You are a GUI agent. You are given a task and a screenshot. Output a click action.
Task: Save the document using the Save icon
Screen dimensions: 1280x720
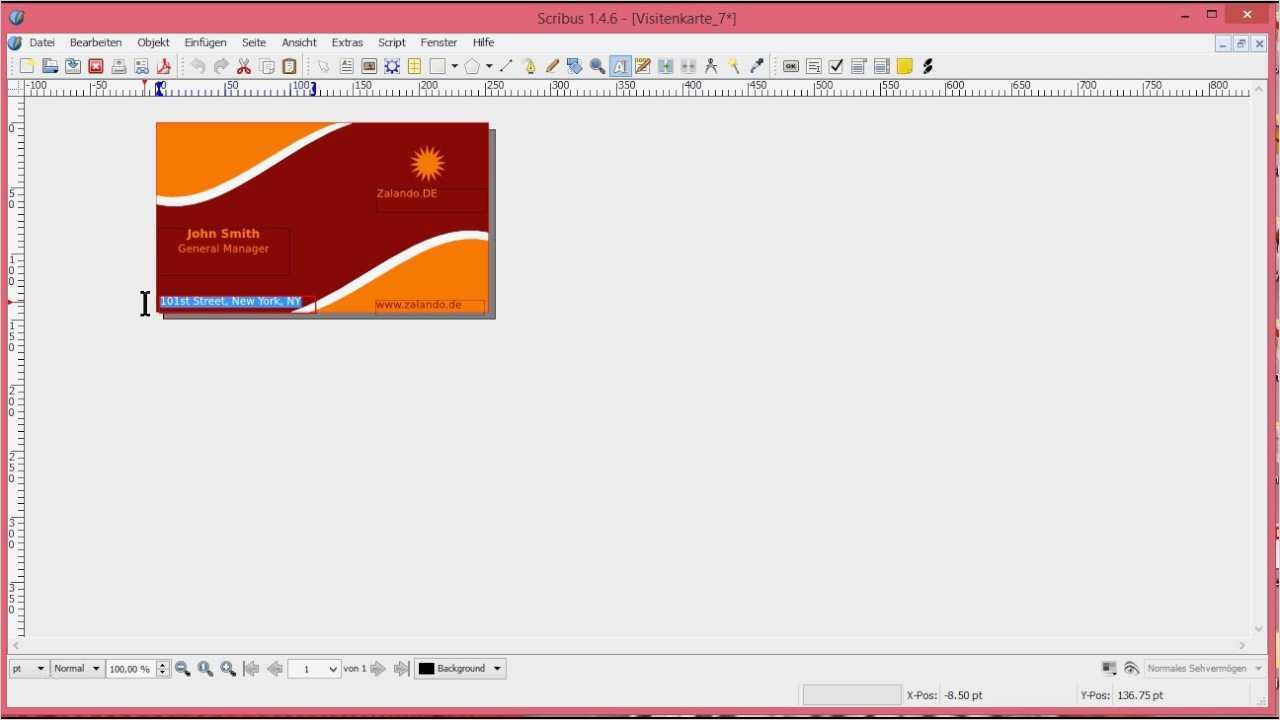pos(73,66)
